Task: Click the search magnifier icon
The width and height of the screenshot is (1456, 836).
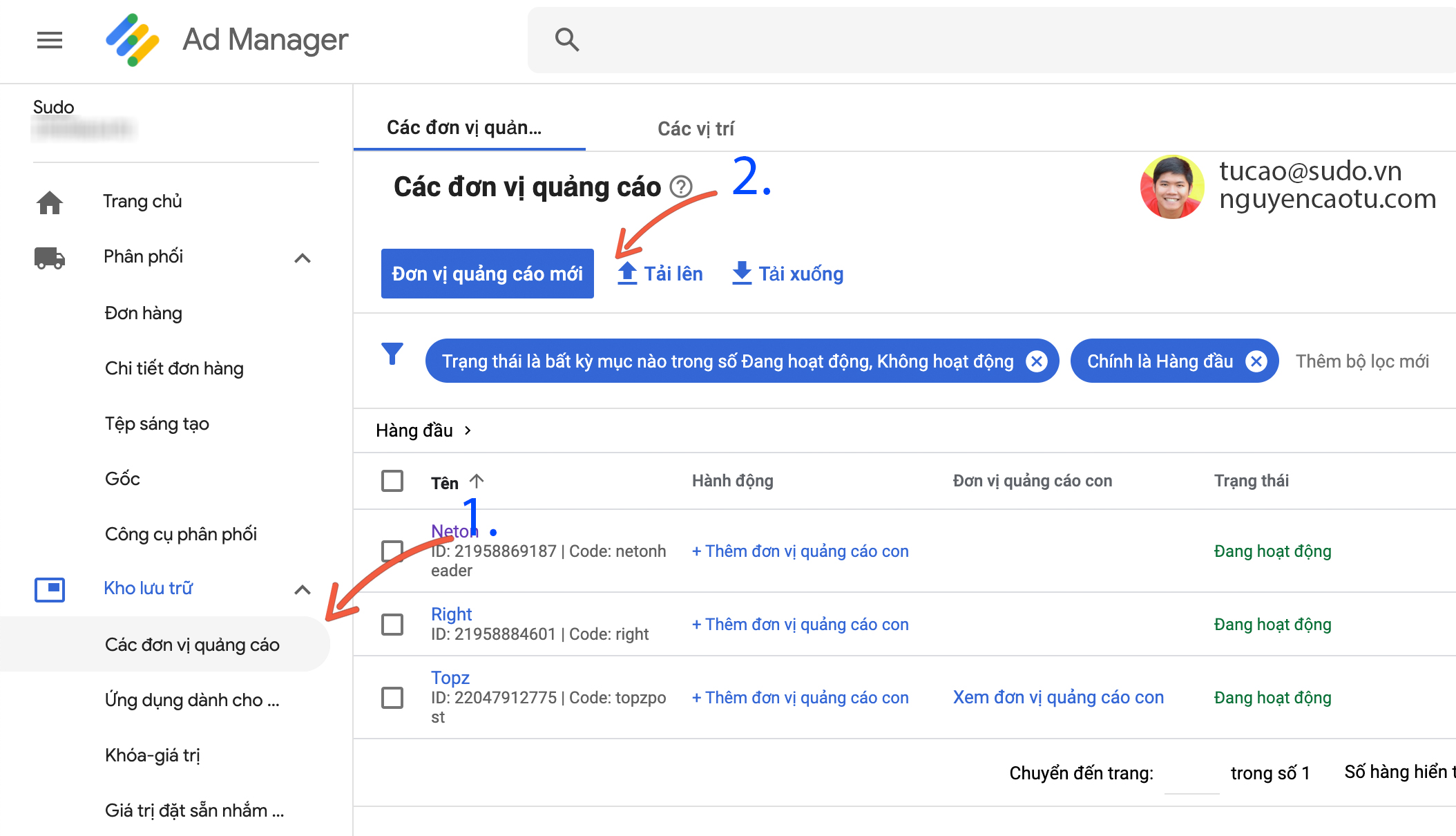Action: click(566, 39)
